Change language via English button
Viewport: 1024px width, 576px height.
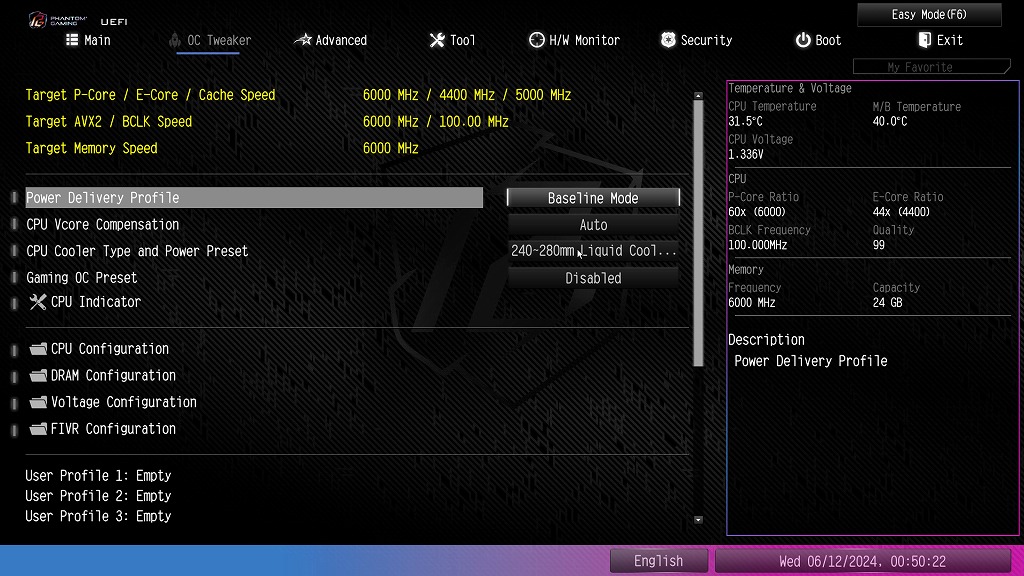[658, 561]
